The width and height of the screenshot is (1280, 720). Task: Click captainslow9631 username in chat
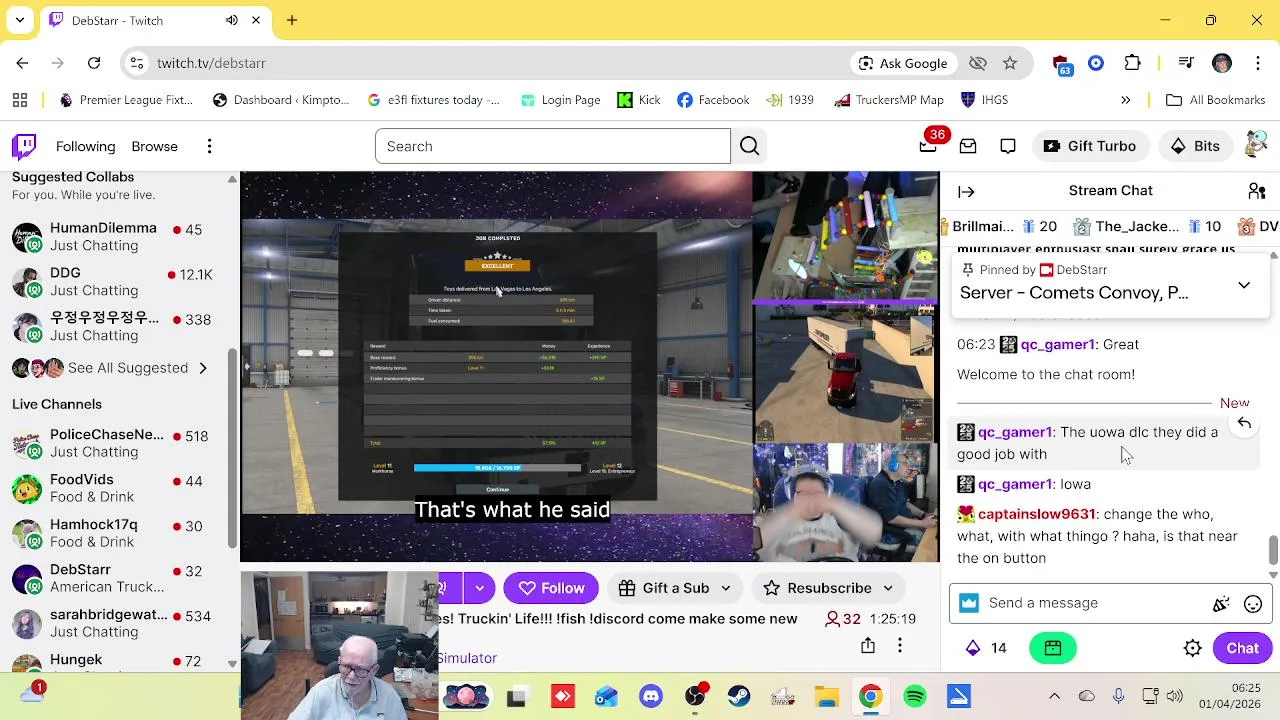point(1036,514)
